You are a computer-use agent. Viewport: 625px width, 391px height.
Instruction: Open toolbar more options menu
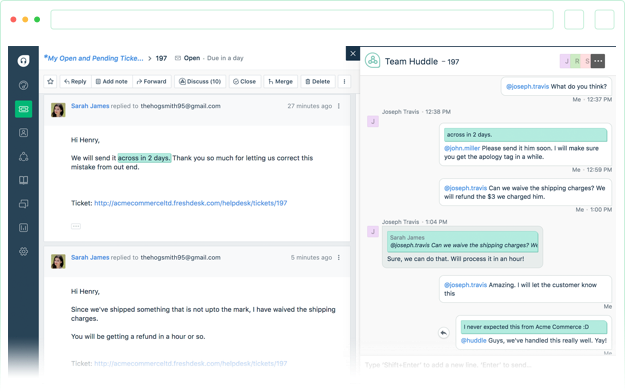pyautogui.click(x=344, y=81)
